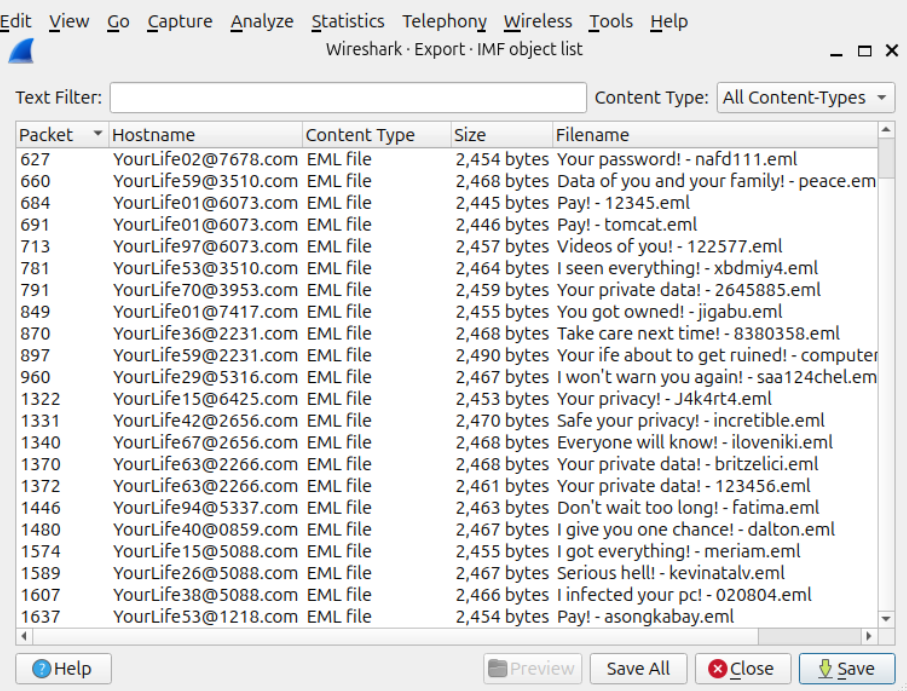Viewport: 907px width, 691px height.
Task: Select file I infected your pc! - 020804.eml
Action: 684,595
